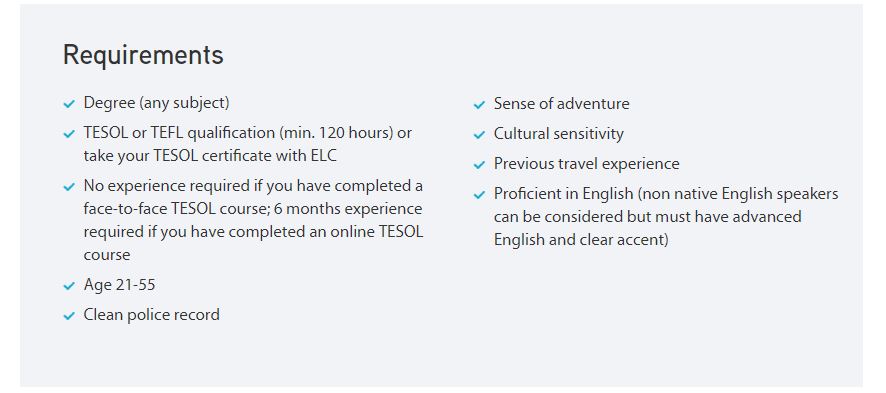This screenshot has height=393, width=886.
Task: Click the Proficient in English requirement text
Action: [x=666, y=217]
